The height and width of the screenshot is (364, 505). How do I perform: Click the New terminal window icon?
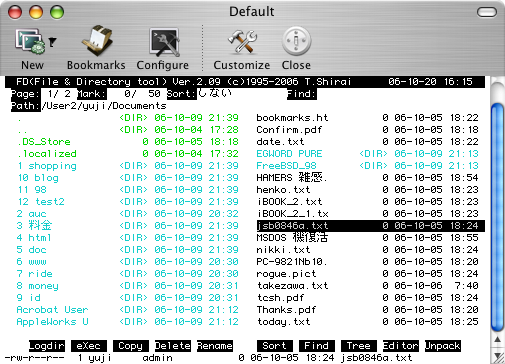(x=30, y=42)
